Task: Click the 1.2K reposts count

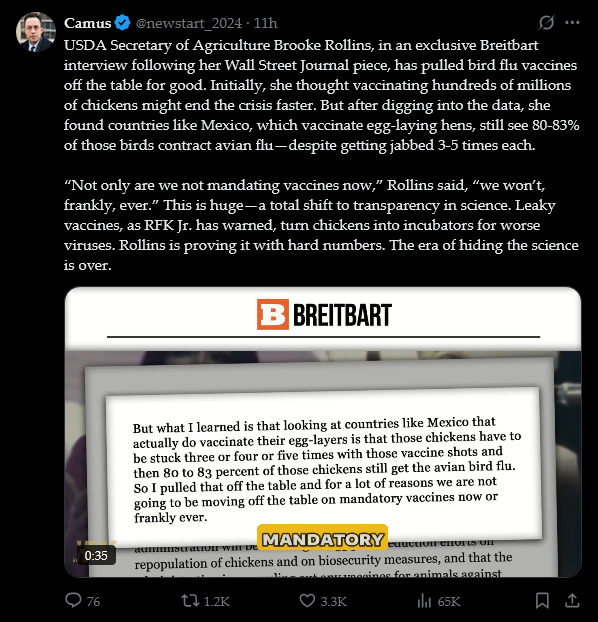Action: click(x=217, y=601)
